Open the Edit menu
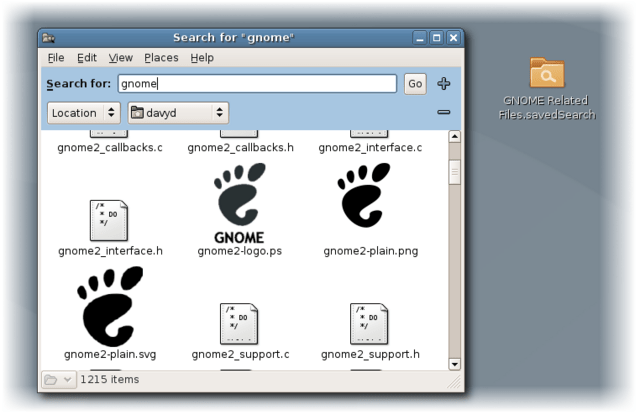The height and width of the screenshot is (415, 640). pos(87,58)
